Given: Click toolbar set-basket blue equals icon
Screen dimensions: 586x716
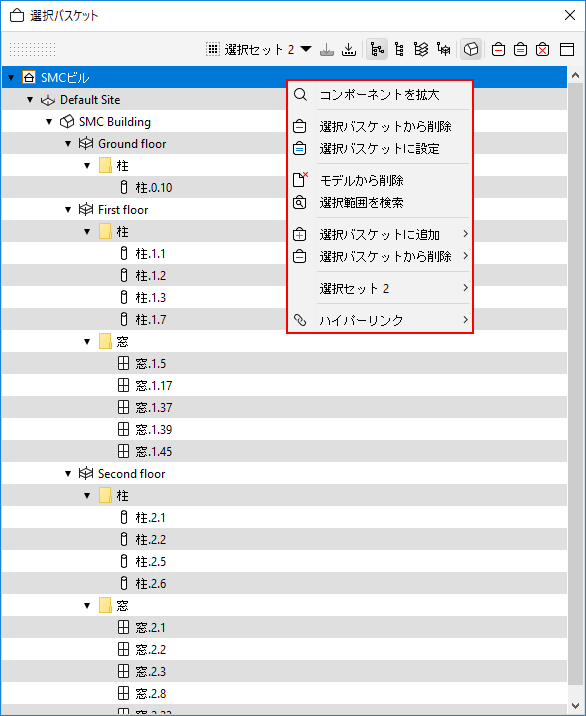Looking at the screenshot, I should click(x=520, y=49).
